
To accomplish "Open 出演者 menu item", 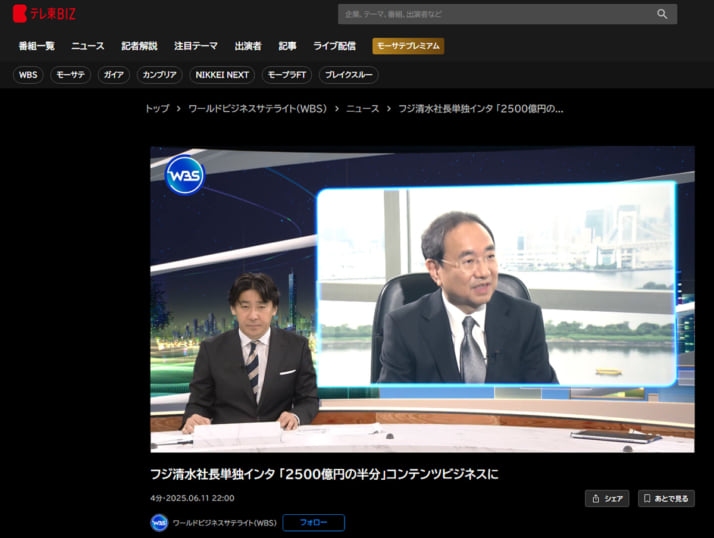I will 248,46.
